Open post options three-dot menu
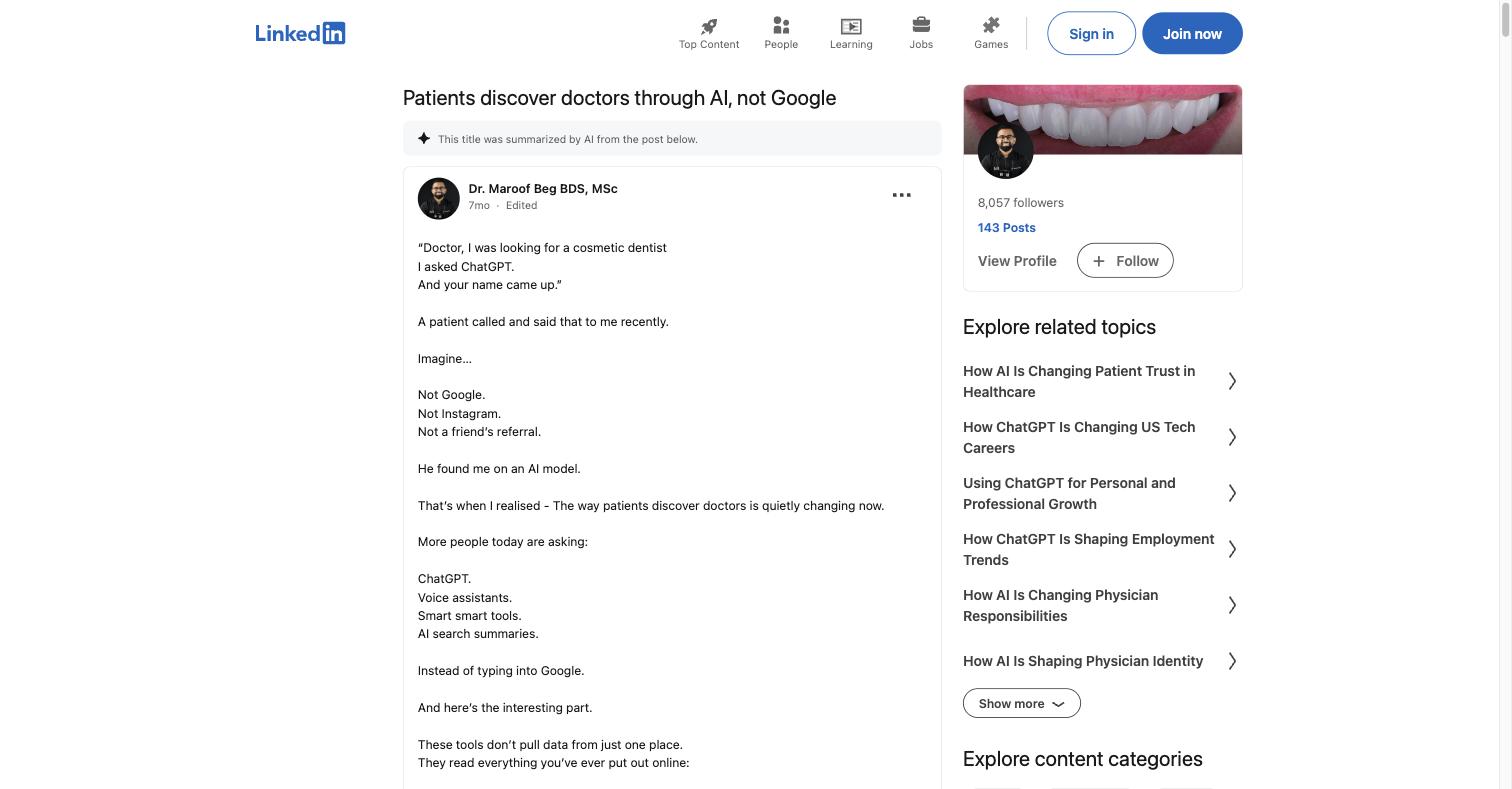Viewport: 1512px width, 789px height. [901, 195]
